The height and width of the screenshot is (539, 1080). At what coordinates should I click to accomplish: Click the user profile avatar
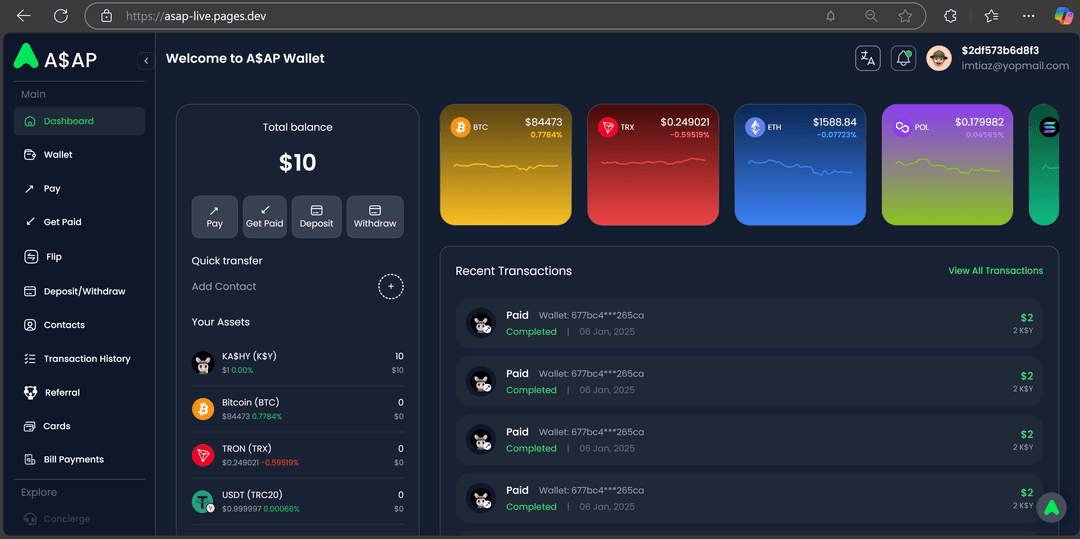click(x=938, y=59)
